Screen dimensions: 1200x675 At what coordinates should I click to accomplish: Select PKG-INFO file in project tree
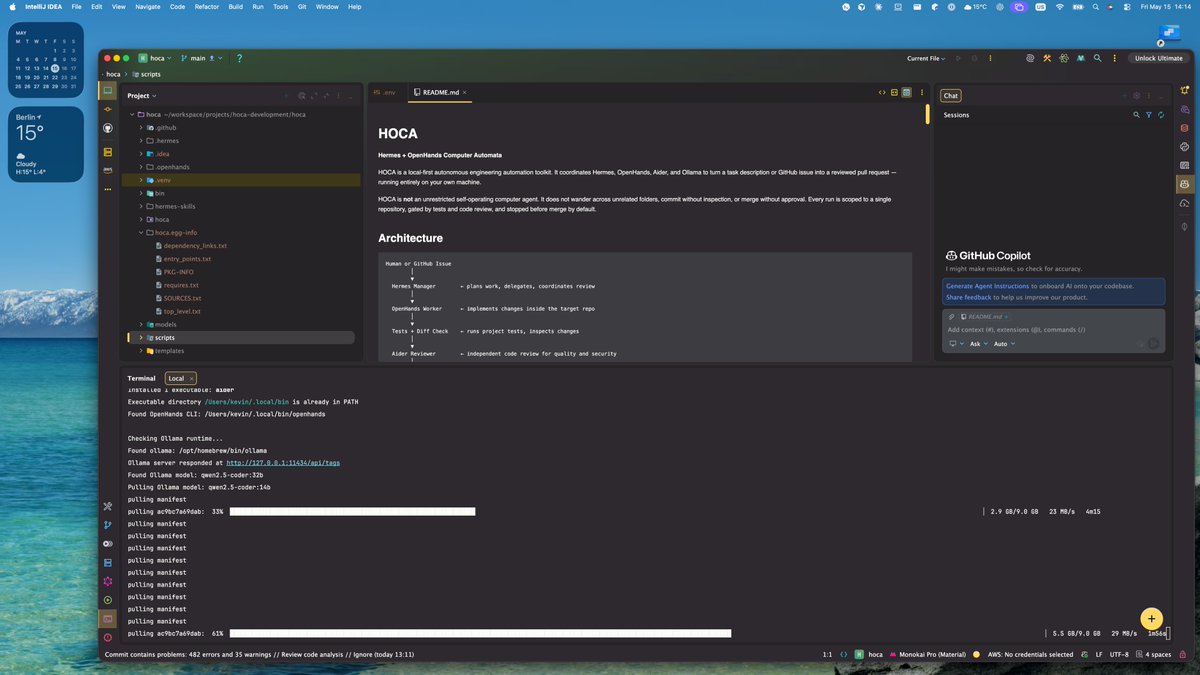coord(178,272)
